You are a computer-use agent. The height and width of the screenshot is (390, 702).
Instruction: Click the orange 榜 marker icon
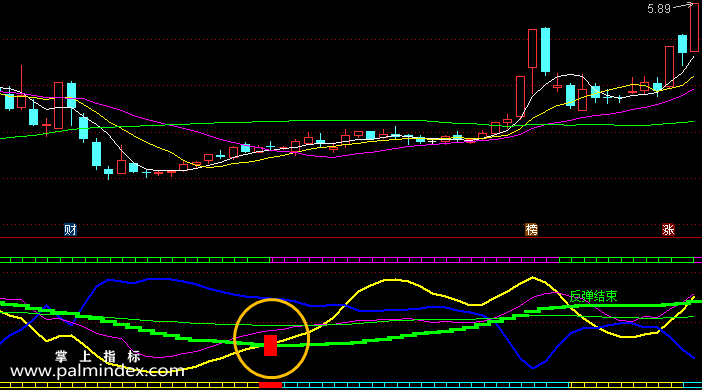click(x=531, y=230)
